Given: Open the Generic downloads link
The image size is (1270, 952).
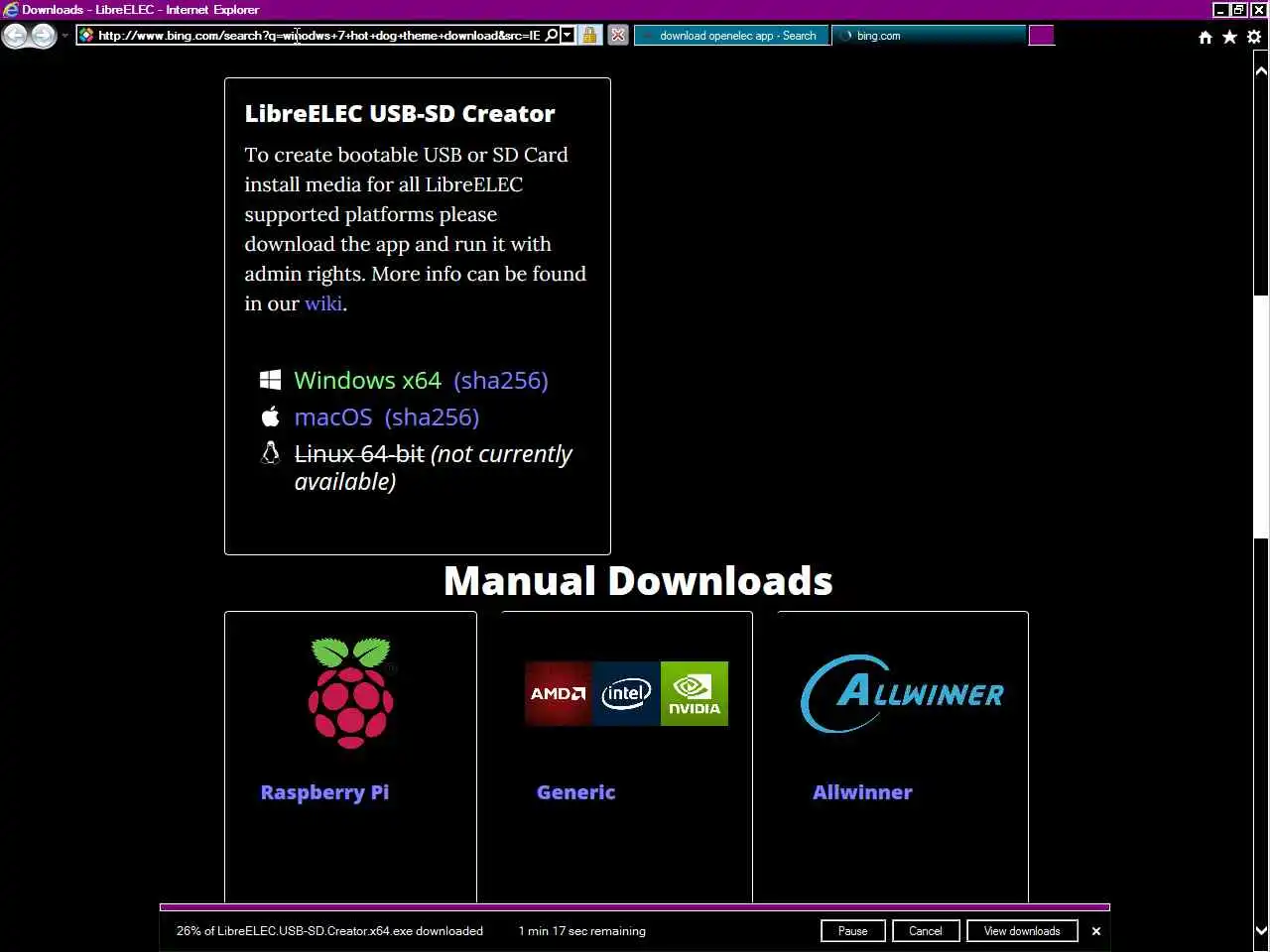Looking at the screenshot, I should (x=575, y=792).
